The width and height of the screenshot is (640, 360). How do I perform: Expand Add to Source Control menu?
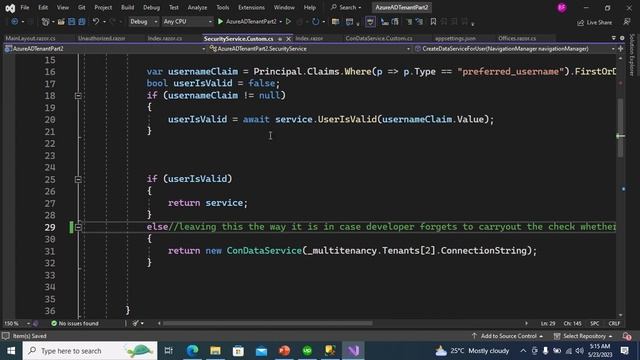(x=508, y=336)
